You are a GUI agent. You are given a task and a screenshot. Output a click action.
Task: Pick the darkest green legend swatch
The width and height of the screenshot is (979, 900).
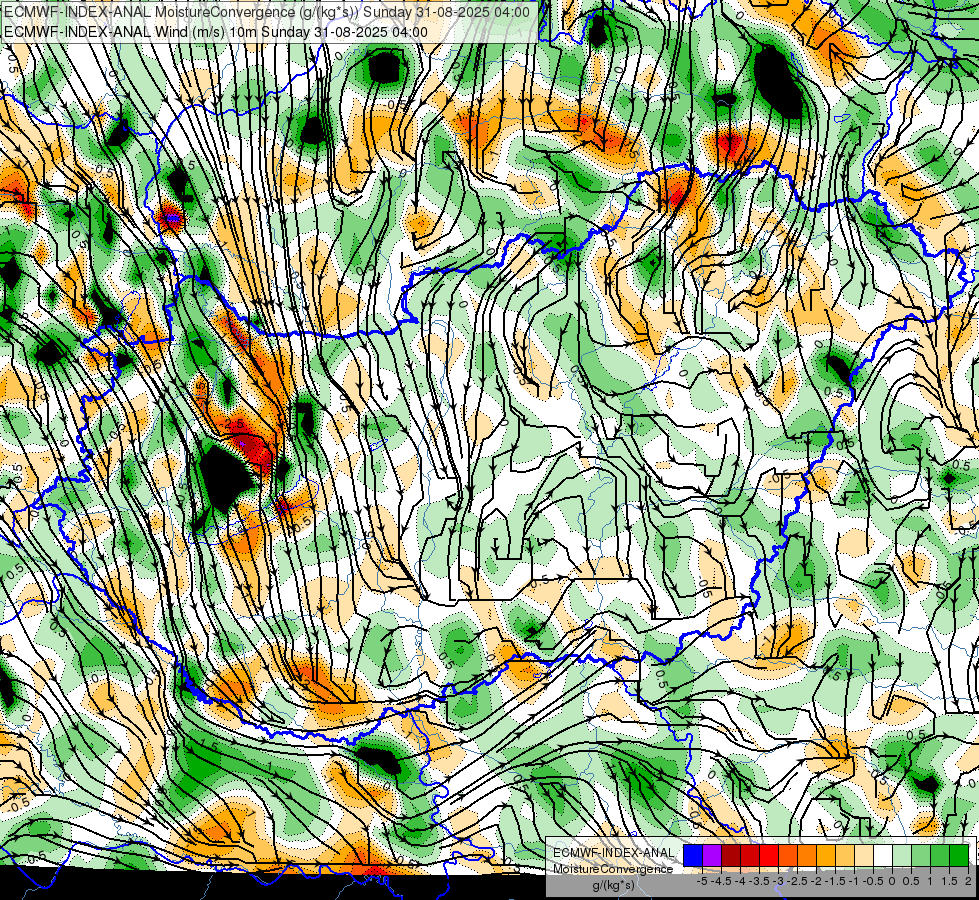959,855
